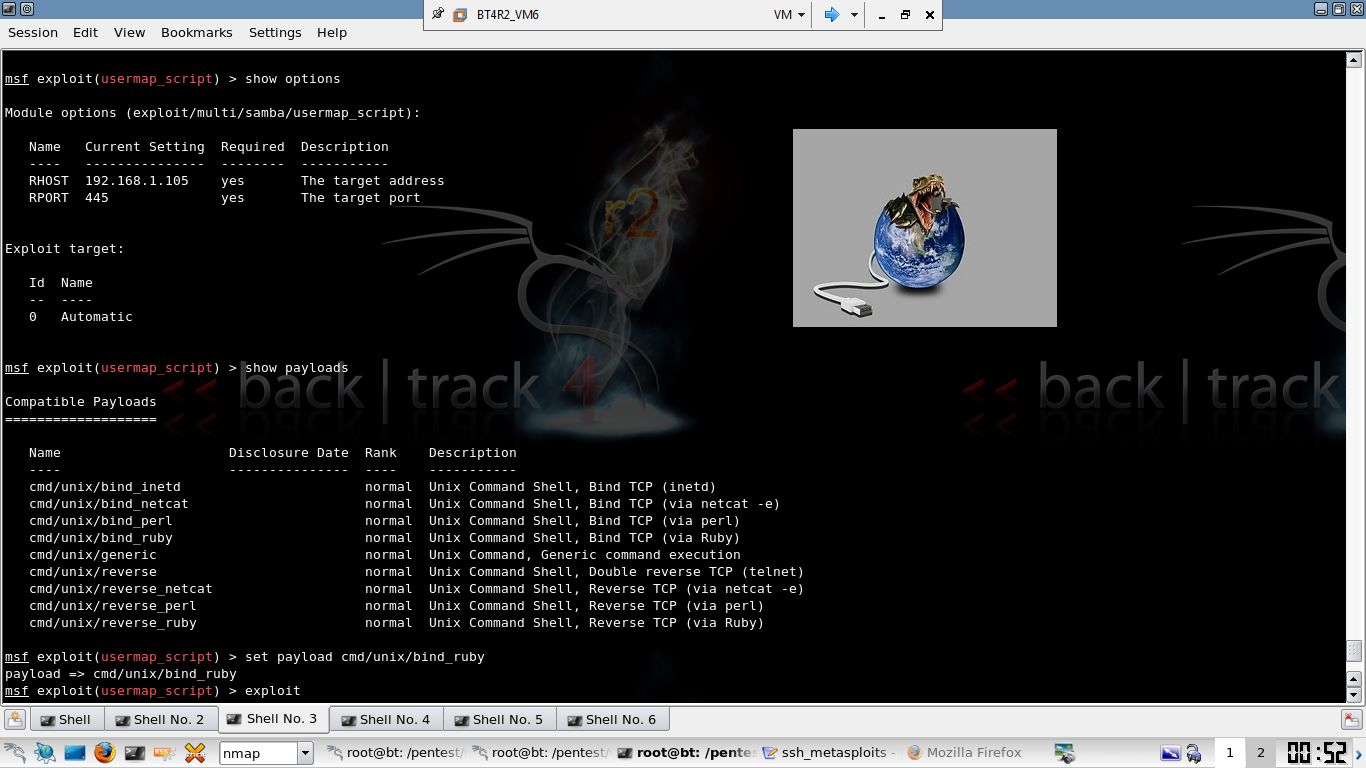Switch to the Shell tab
Image resolution: width=1366 pixels, height=768 pixels.
pos(66,719)
